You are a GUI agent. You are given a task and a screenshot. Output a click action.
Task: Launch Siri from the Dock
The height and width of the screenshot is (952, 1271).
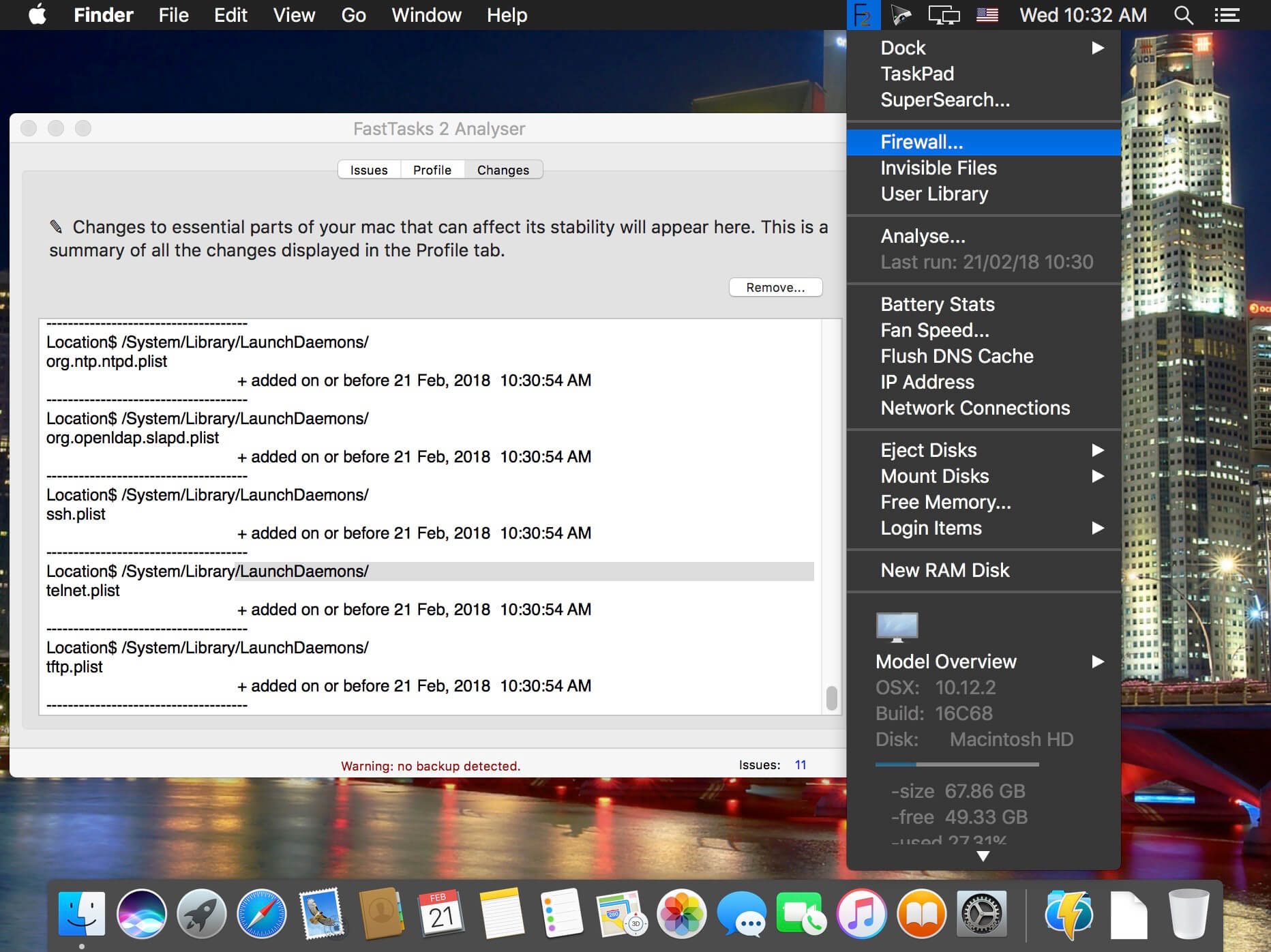coord(142,914)
